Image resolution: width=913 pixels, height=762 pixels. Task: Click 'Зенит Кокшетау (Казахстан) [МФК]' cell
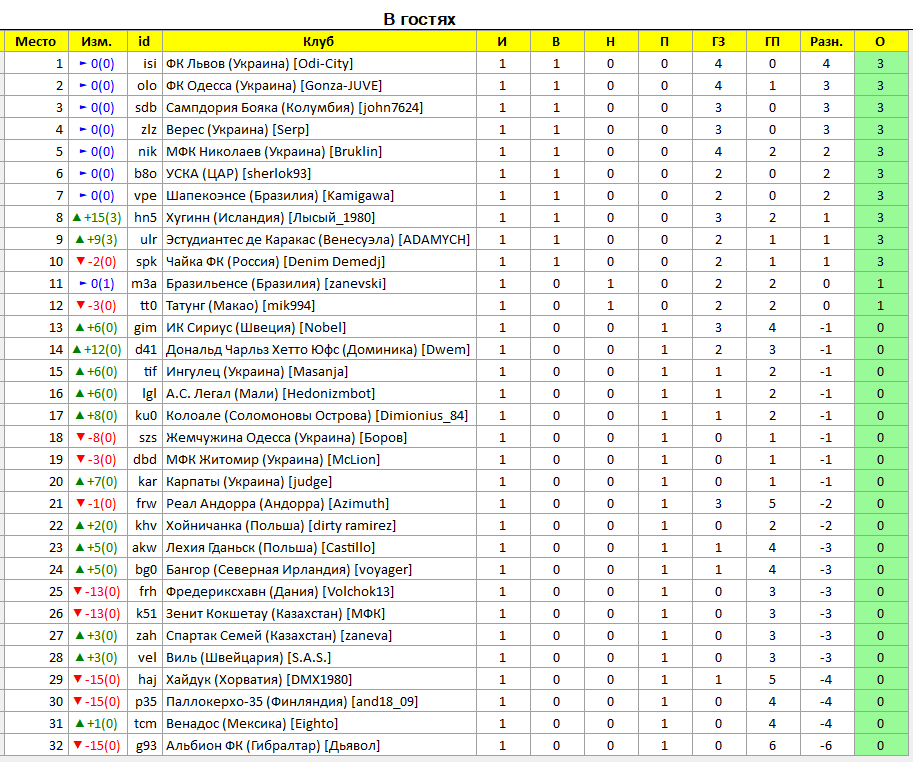click(x=319, y=614)
